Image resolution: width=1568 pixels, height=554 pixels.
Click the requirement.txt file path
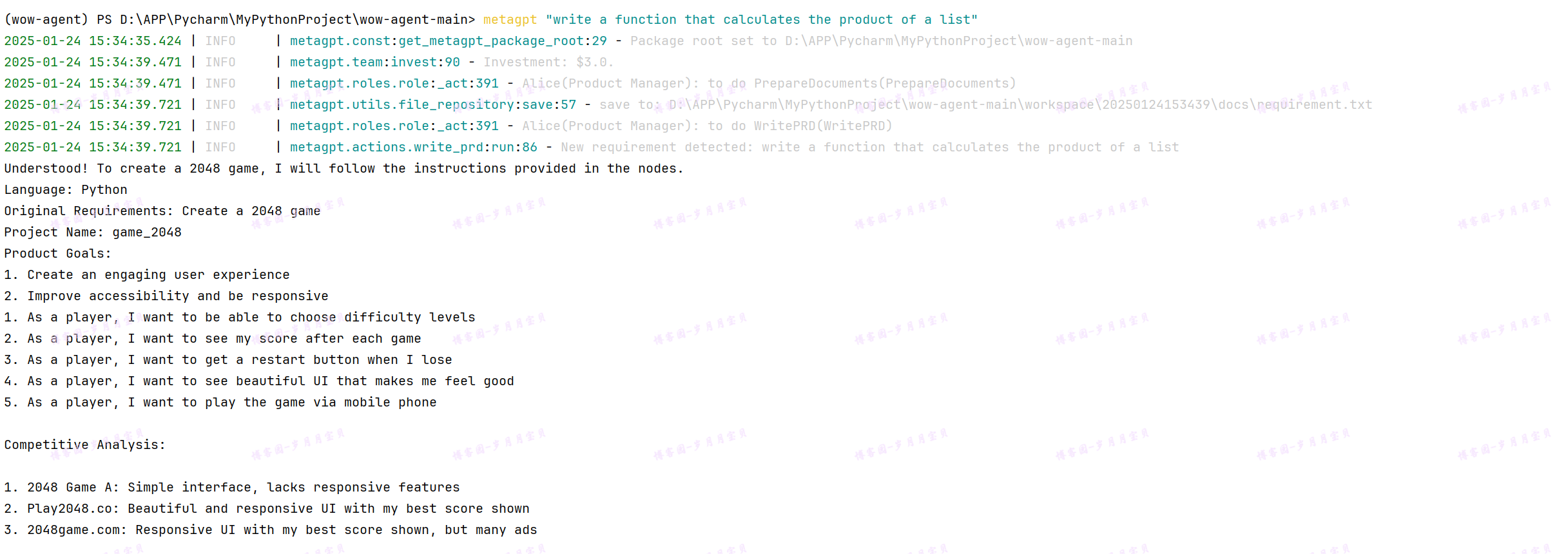(x=1020, y=104)
